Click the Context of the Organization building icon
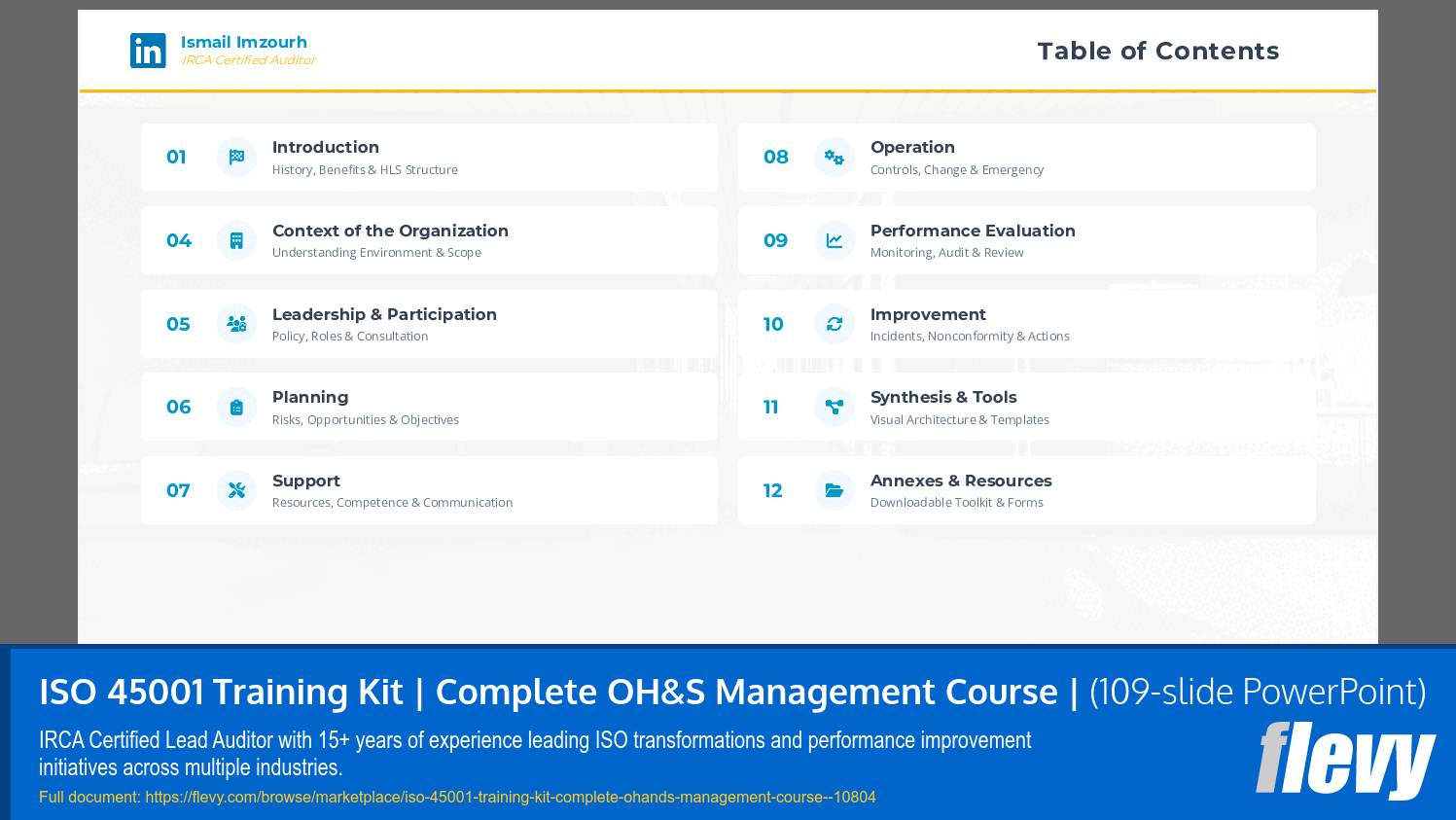The height and width of the screenshot is (820, 1456). (235, 240)
